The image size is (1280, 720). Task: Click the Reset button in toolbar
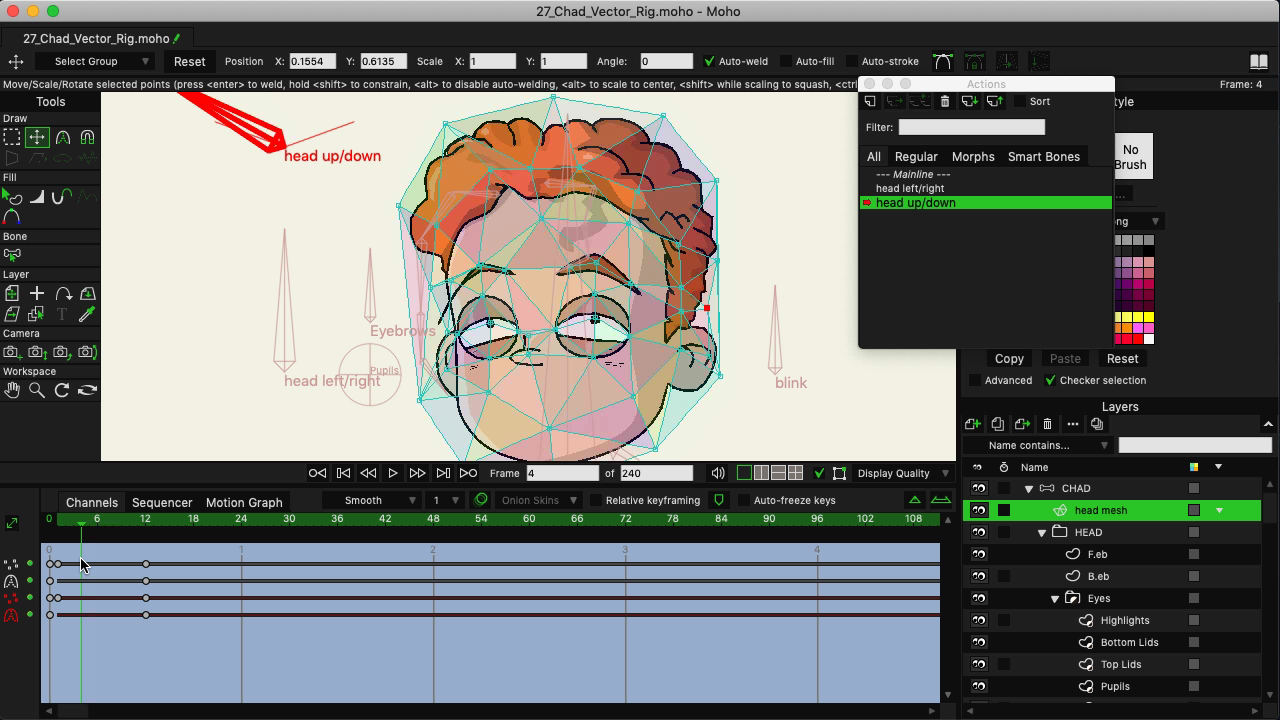coord(189,61)
